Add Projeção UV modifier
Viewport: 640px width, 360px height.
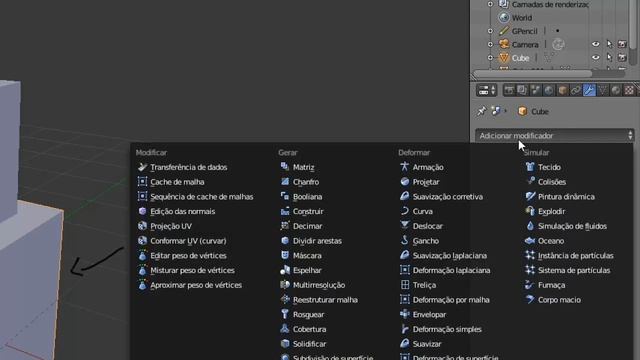tap(164, 226)
